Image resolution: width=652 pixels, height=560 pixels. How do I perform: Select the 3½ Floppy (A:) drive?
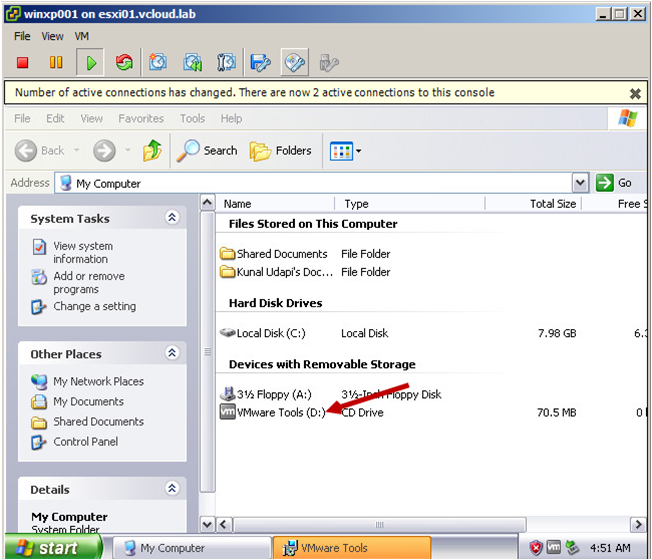pos(265,394)
